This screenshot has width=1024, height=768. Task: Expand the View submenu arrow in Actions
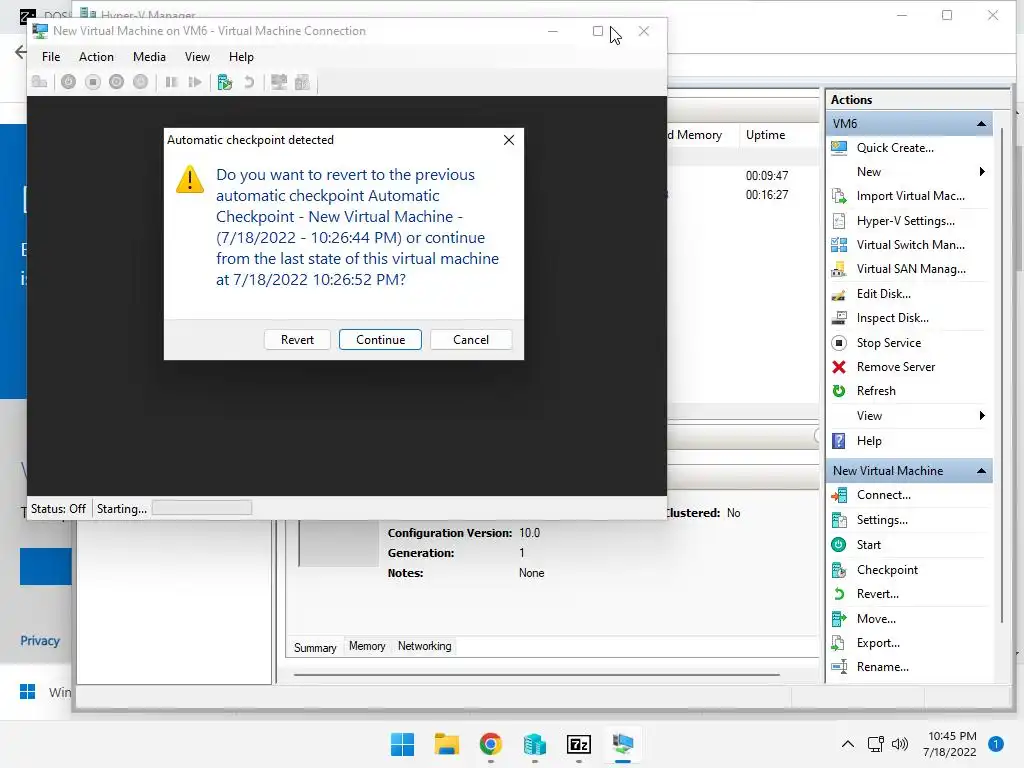982,415
